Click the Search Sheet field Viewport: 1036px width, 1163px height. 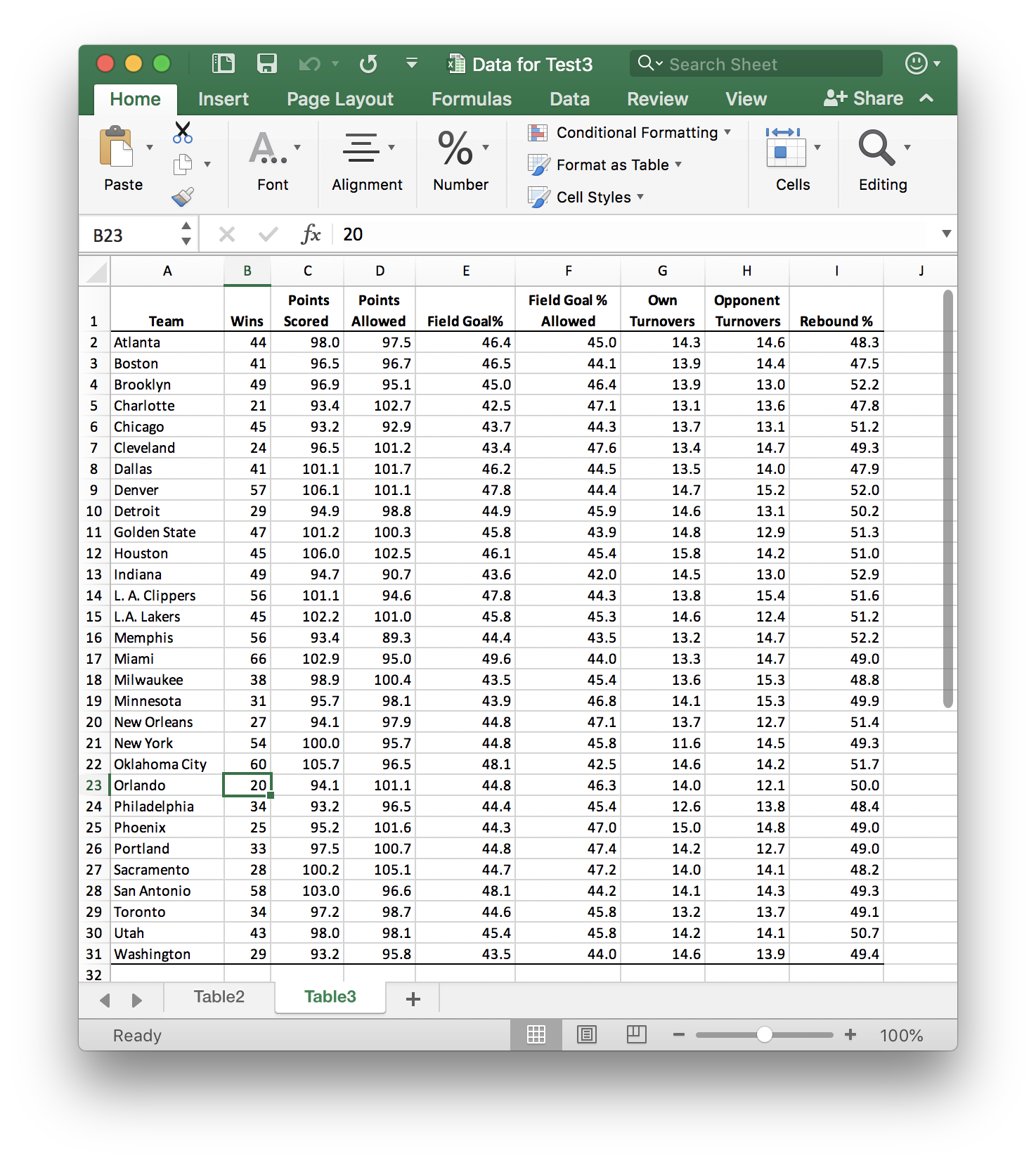tap(756, 64)
